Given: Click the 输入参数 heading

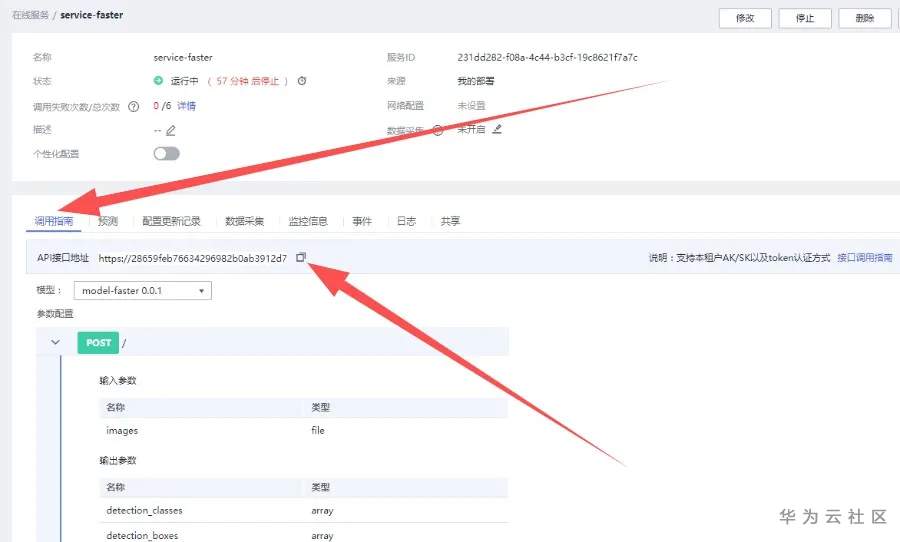Looking at the screenshot, I should pyautogui.click(x=118, y=380).
